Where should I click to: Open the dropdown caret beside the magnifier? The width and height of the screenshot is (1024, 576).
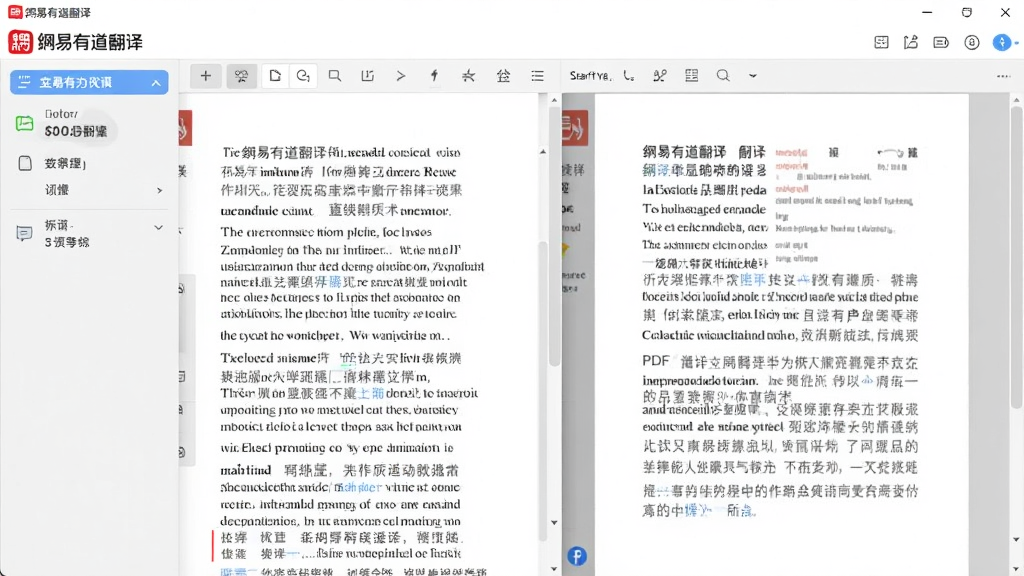point(752,76)
